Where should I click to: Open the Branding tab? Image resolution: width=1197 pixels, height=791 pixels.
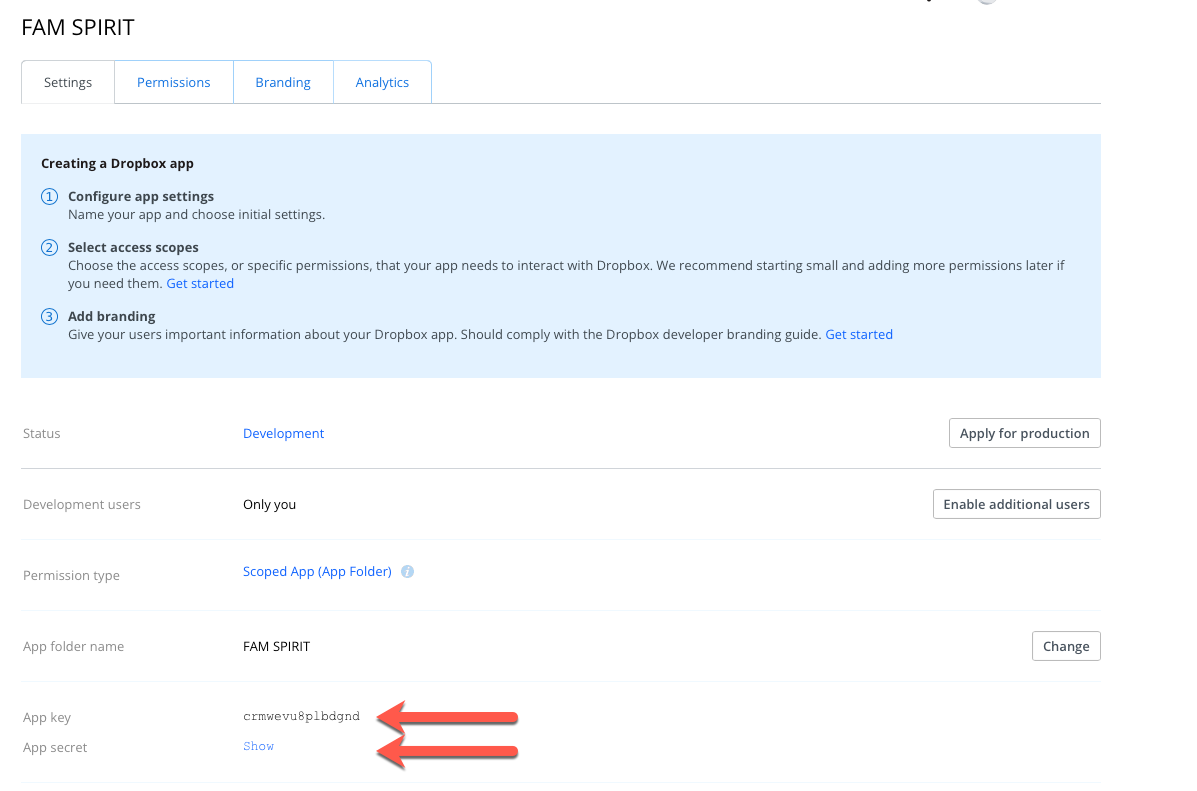pos(282,82)
